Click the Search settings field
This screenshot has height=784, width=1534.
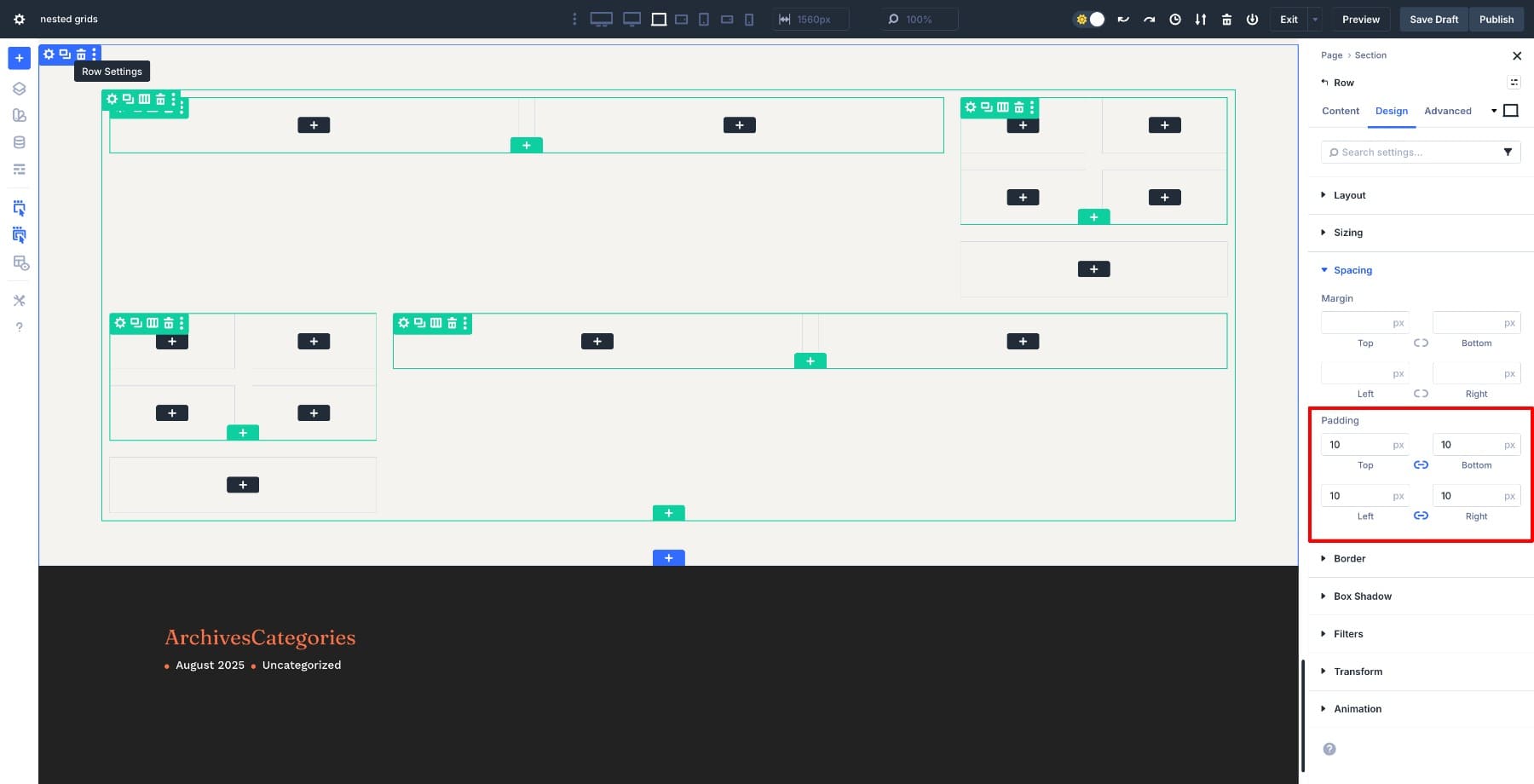click(x=1415, y=153)
